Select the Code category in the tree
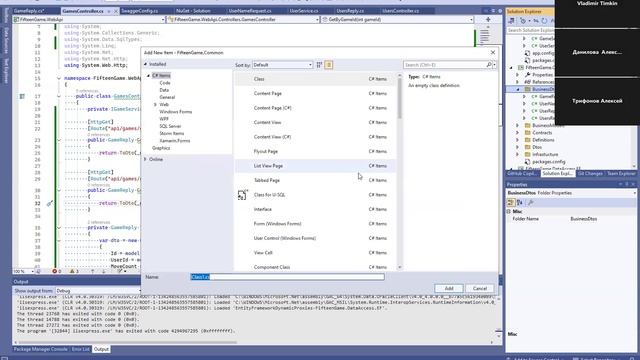640x360 pixels. [164, 83]
